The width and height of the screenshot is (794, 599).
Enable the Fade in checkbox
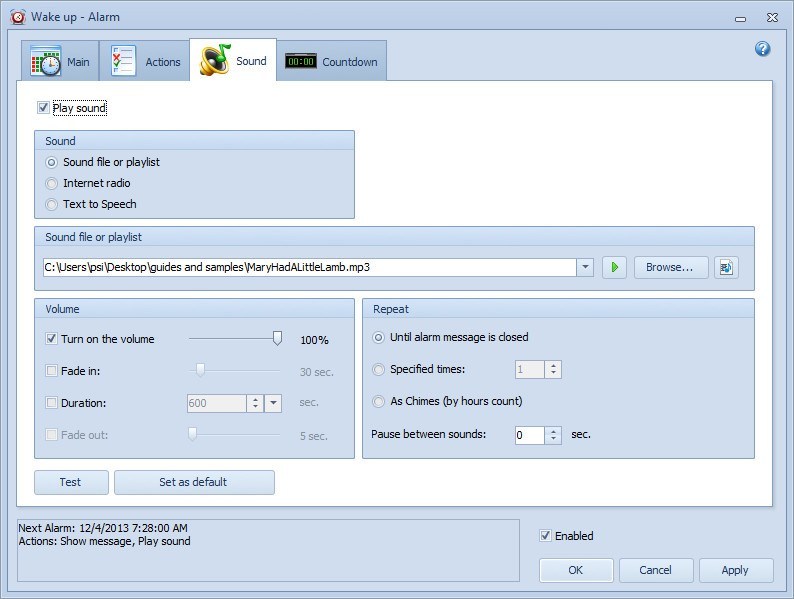point(51,371)
